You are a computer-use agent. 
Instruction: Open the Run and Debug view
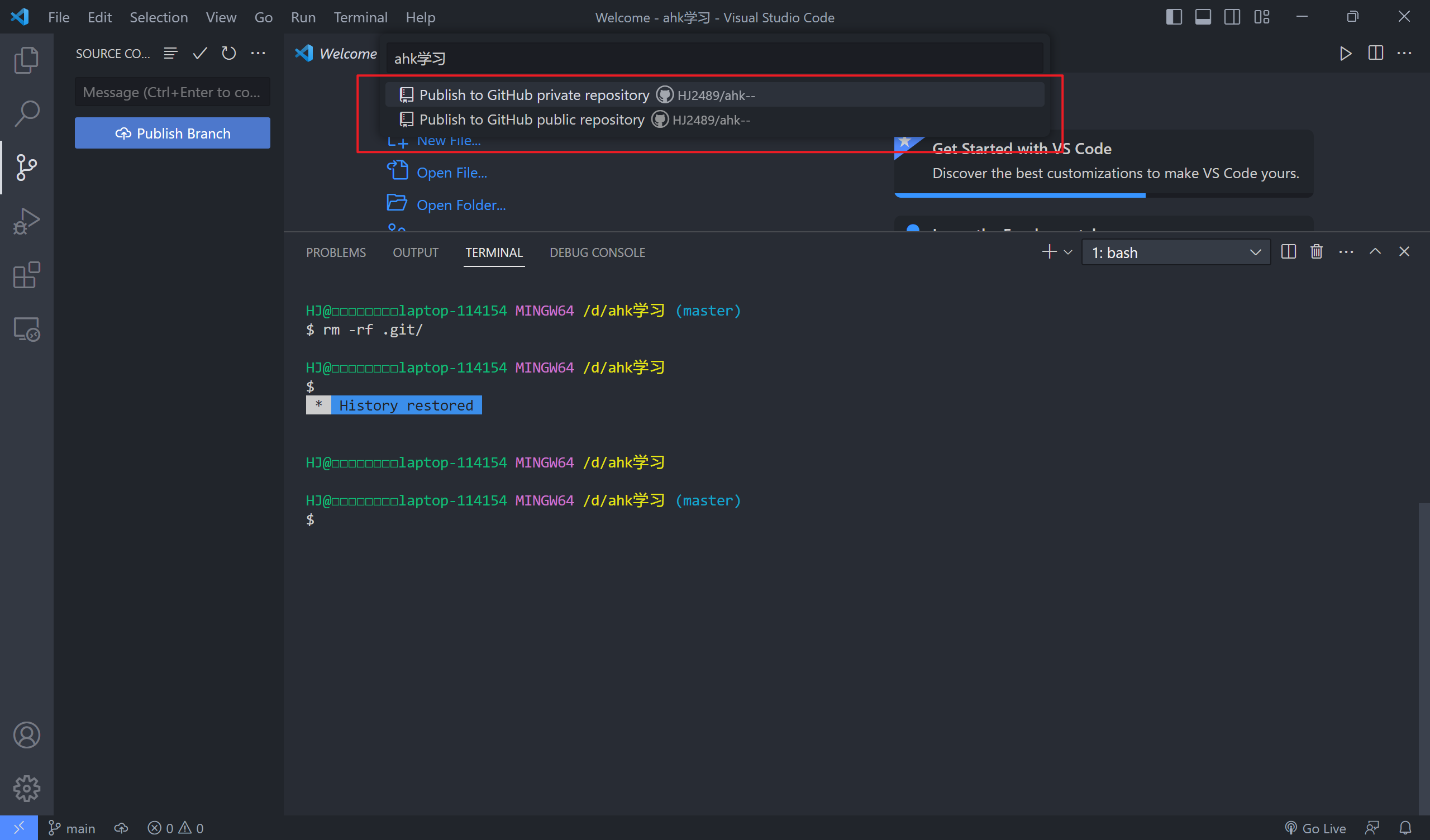pyautogui.click(x=26, y=221)
